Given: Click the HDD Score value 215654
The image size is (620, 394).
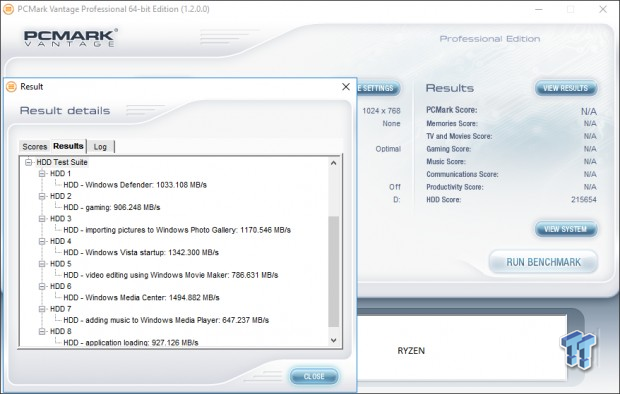Looking at the screenshot, I should point(584,200).
